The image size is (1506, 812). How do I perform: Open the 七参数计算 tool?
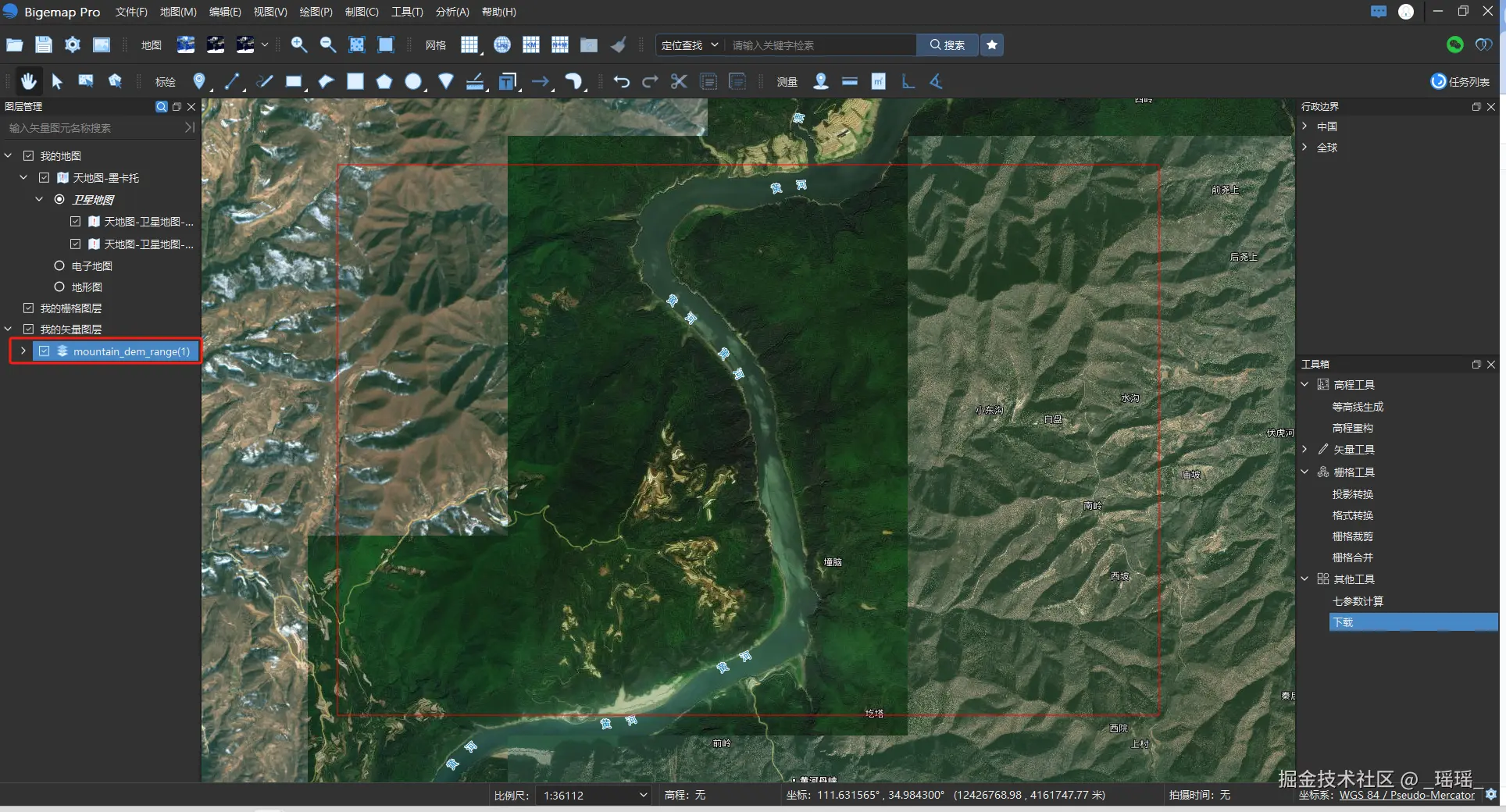click(x=1358, y=601)
